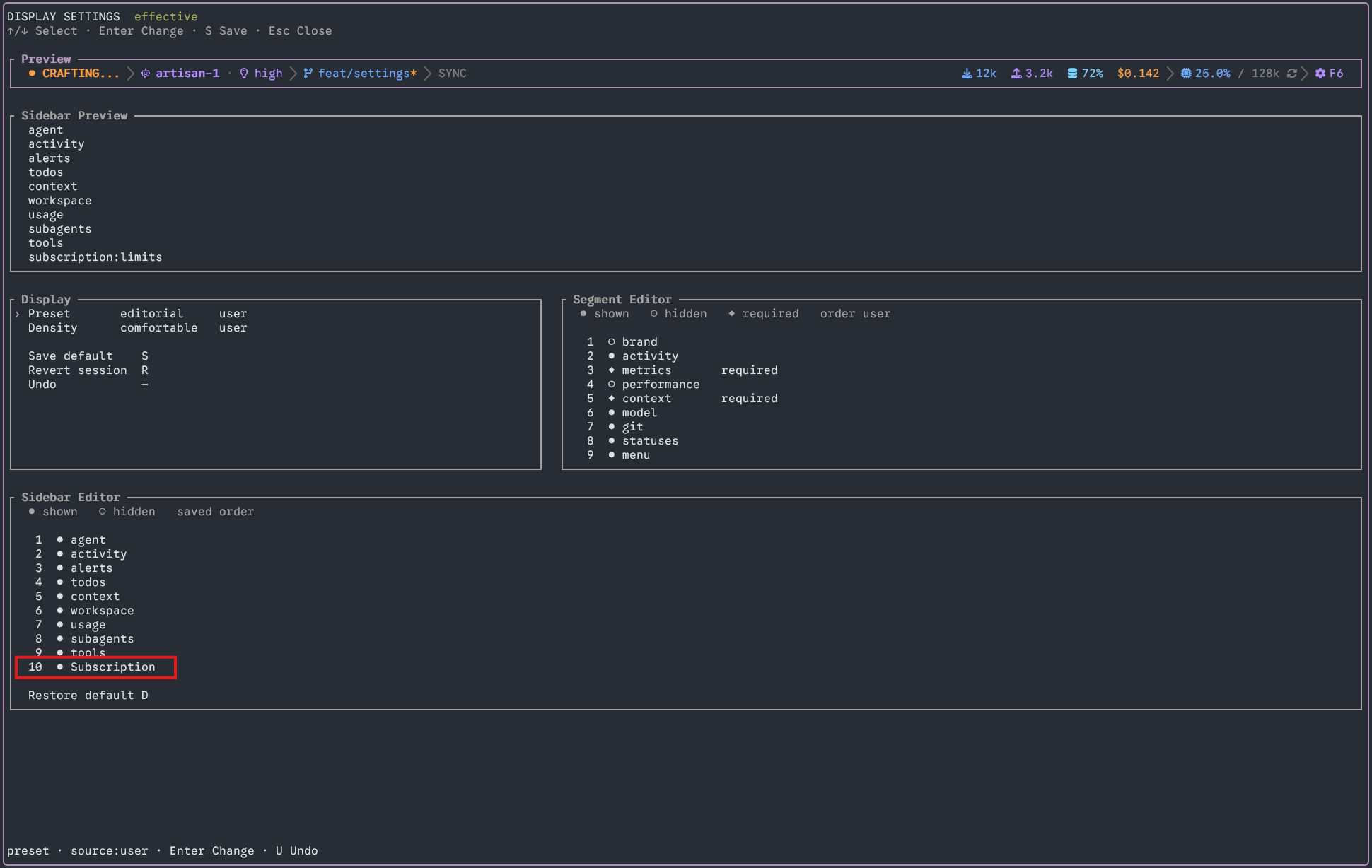
Task: Toggle the statuses segment shown marker
Action: tap(612, 441)
